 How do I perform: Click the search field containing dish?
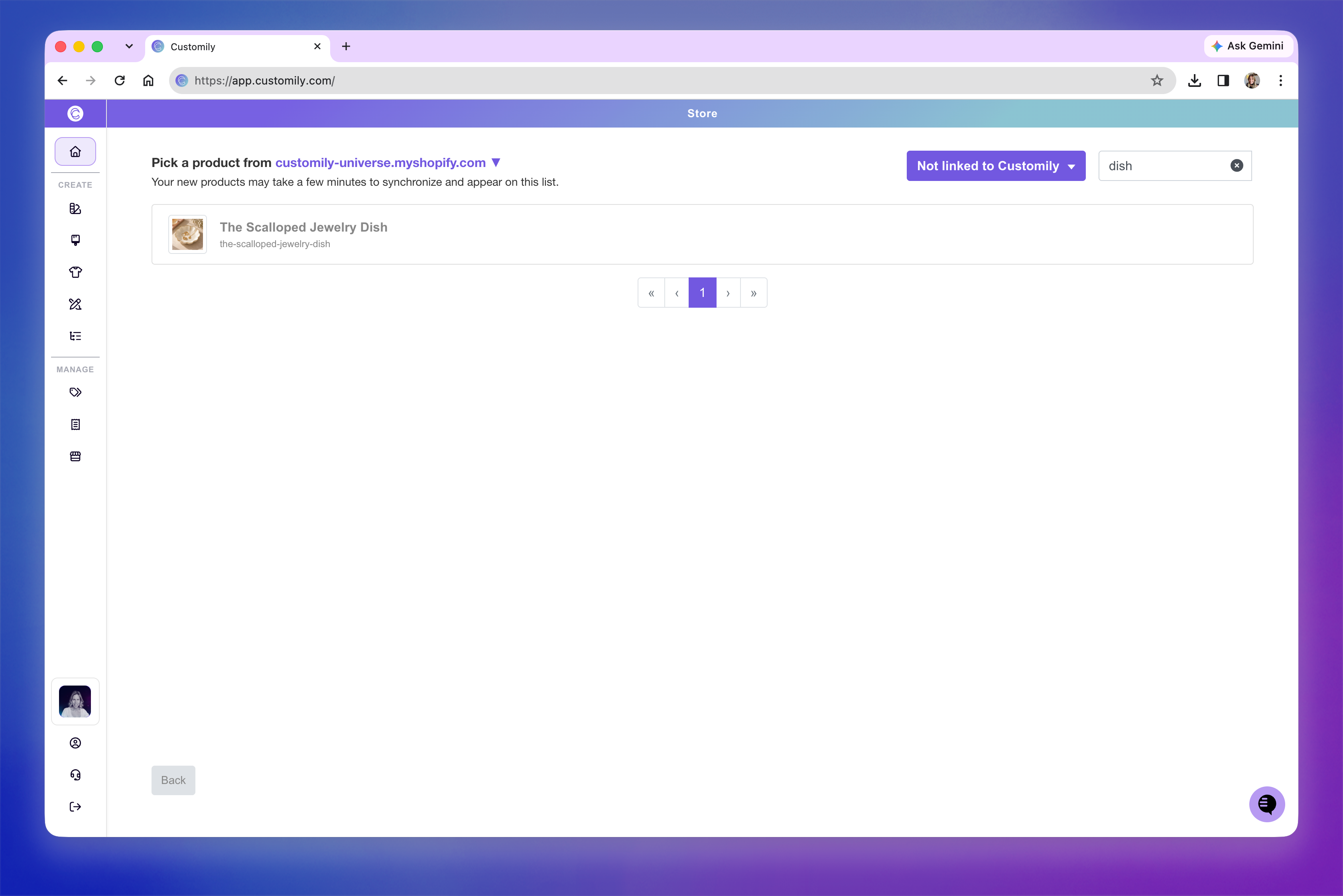pyautogui.click(x=1175, y=166)
